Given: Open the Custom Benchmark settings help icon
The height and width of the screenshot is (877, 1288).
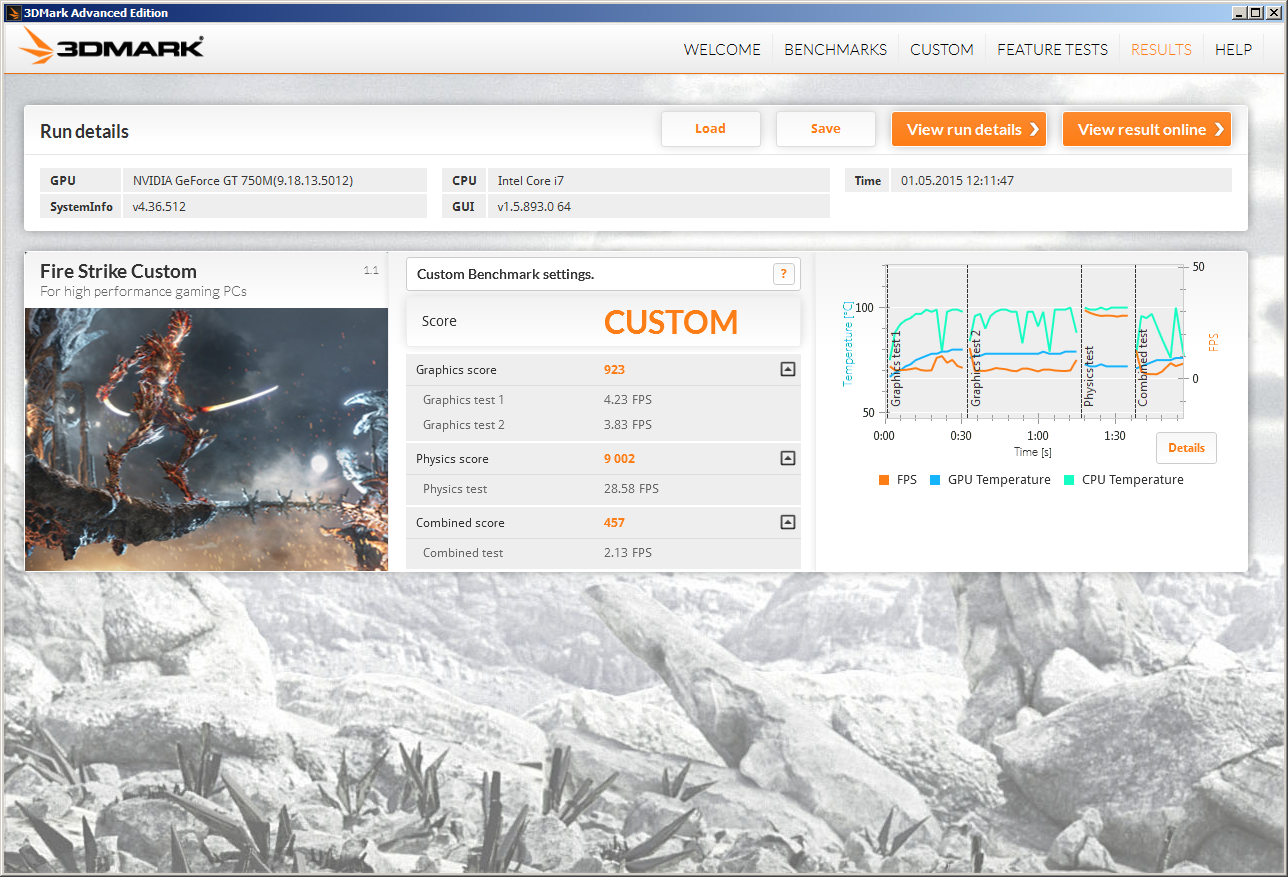Looking at the screenshot, I should point(784,274).
